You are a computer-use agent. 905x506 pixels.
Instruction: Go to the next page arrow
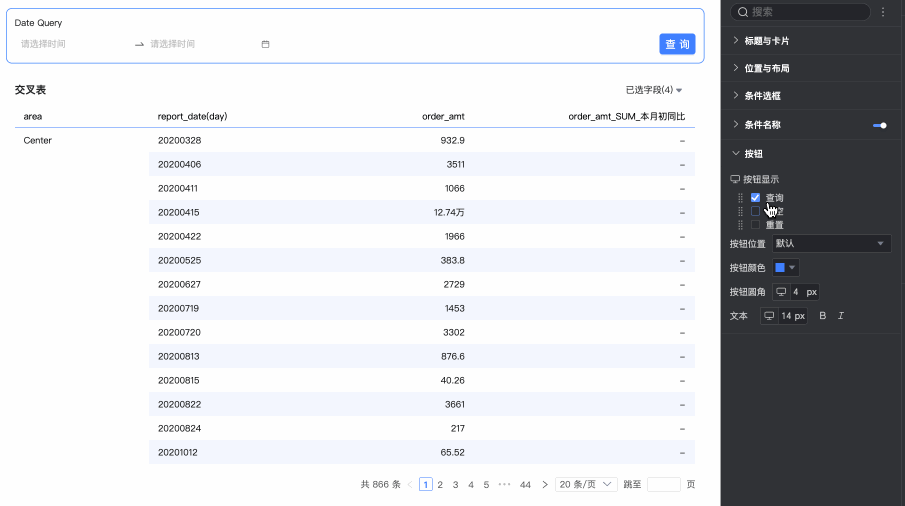[x=544, y=485]
